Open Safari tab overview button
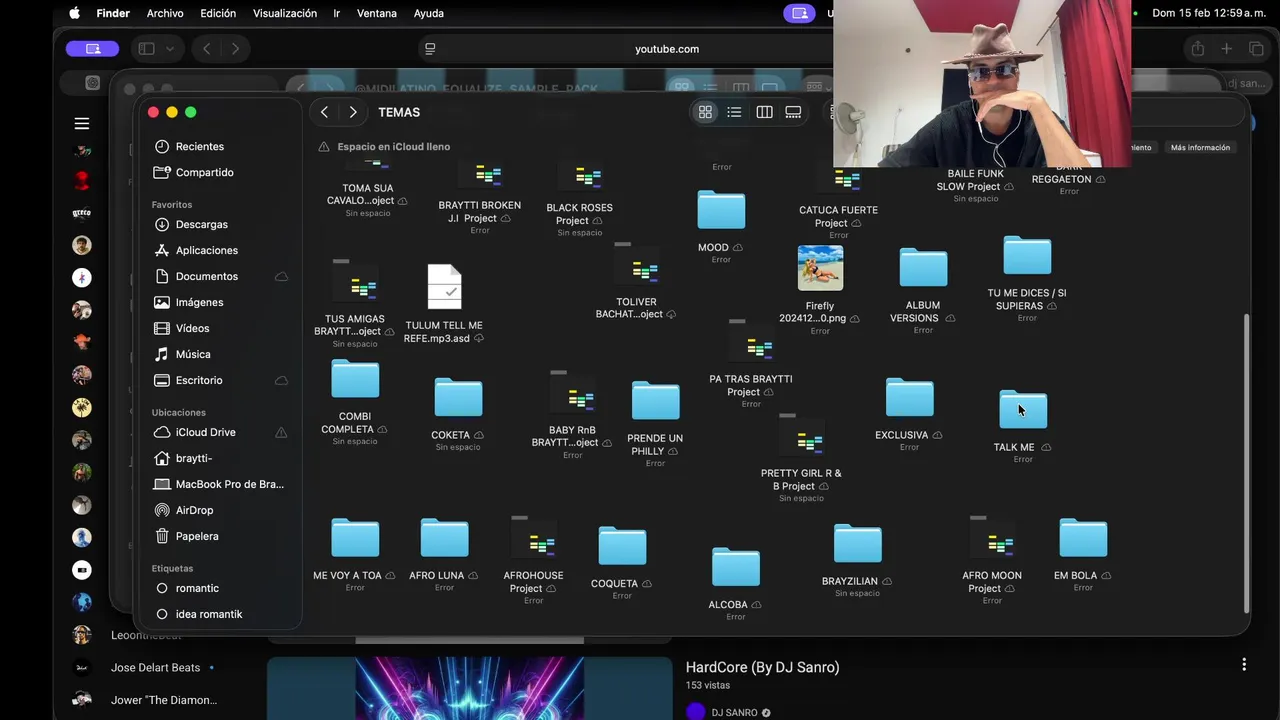1280x720 pixels. (1256, 48)
